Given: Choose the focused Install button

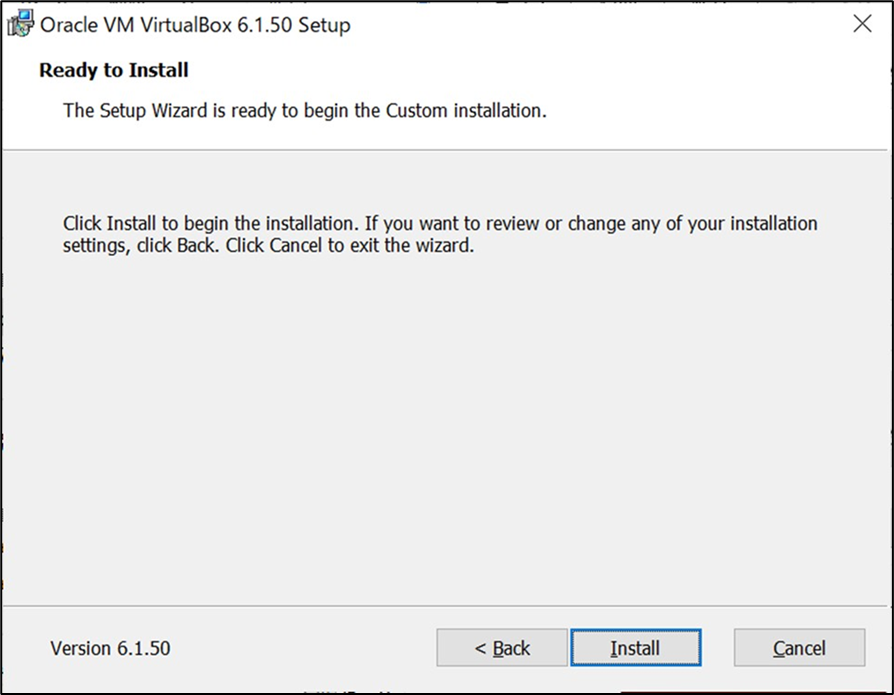Looking at the screenshot, I should click(636, 648).
